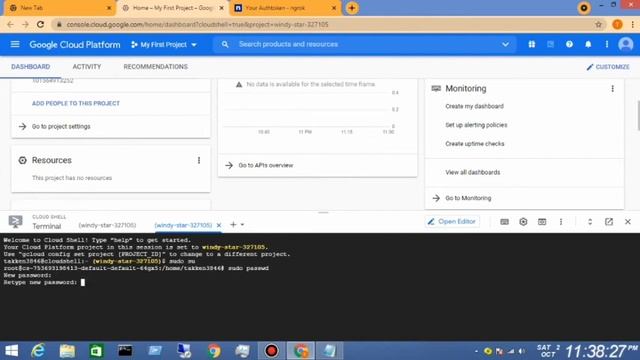Click inside the Cloud Shell terminal
640x360 pixels.
(320, 287)
